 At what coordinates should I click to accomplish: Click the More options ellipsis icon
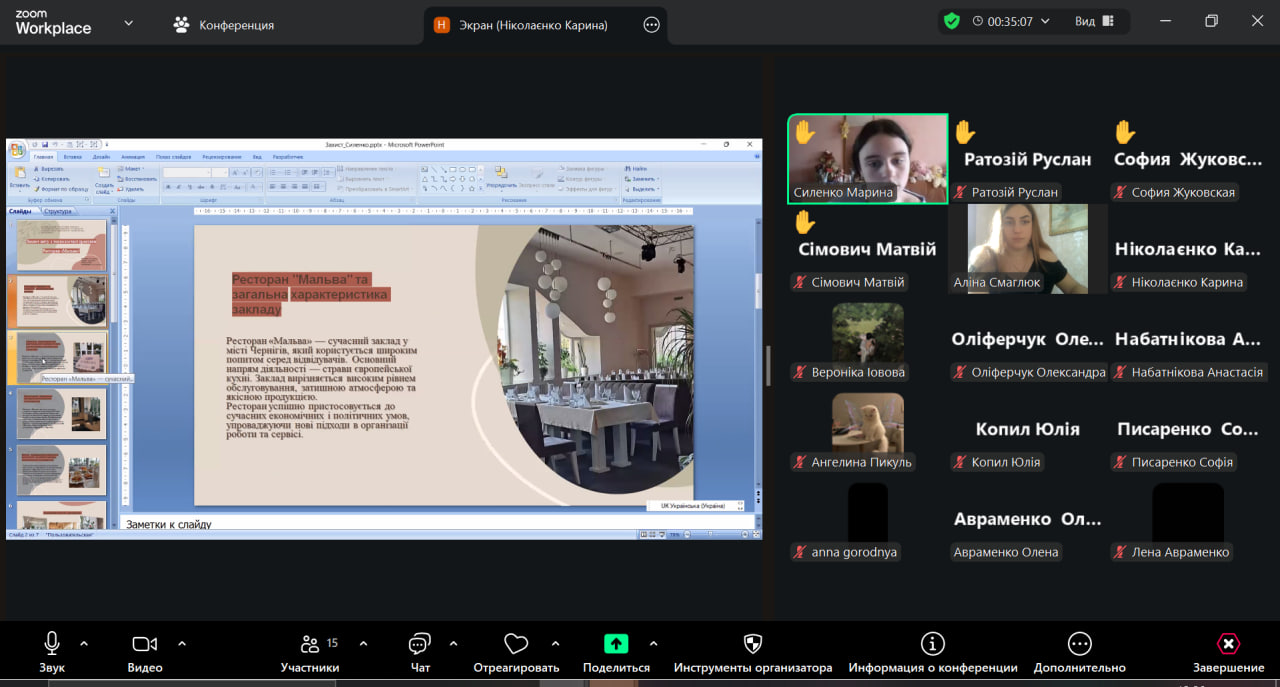tap(1079, 644)
